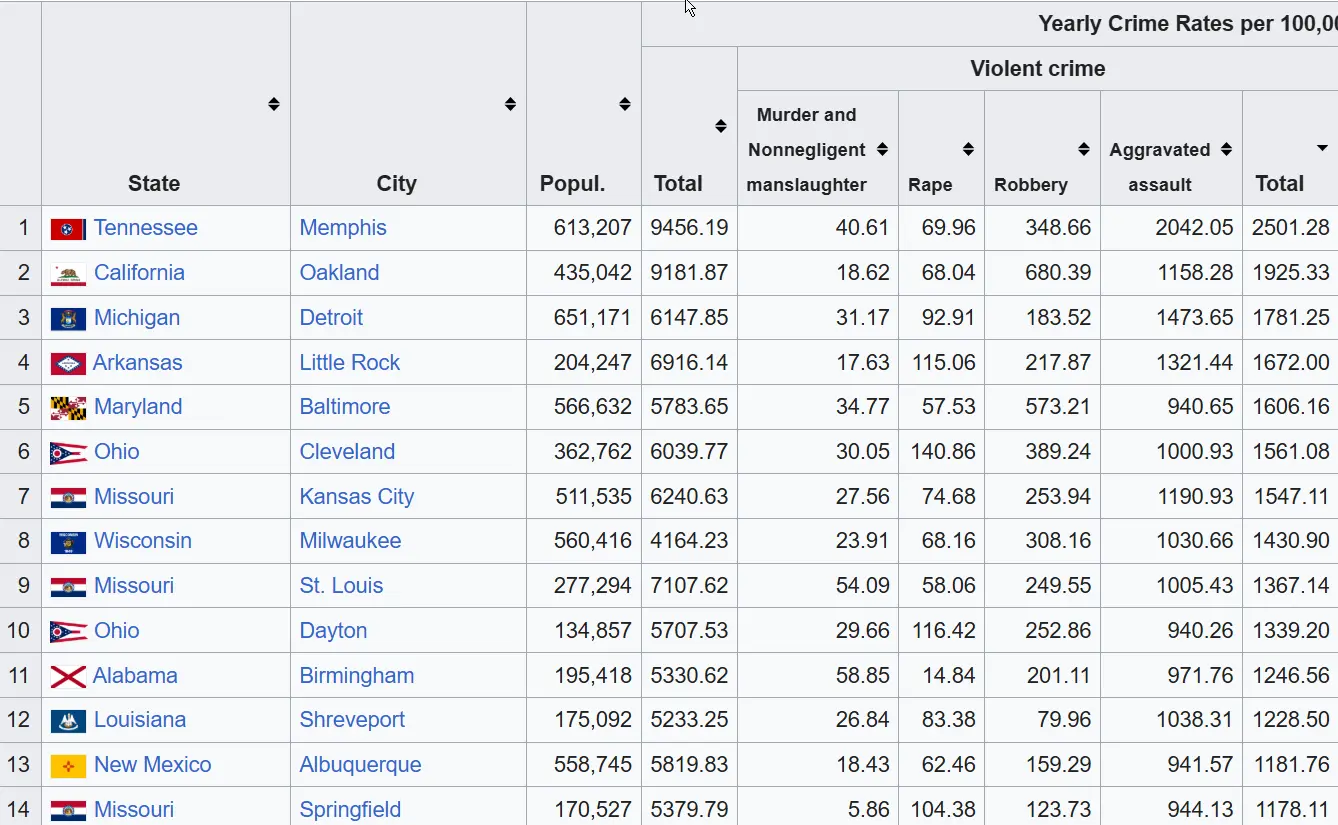
Task: Click the Arkansas flag icon
Action: pyautogui.click(x=68, y=364)
